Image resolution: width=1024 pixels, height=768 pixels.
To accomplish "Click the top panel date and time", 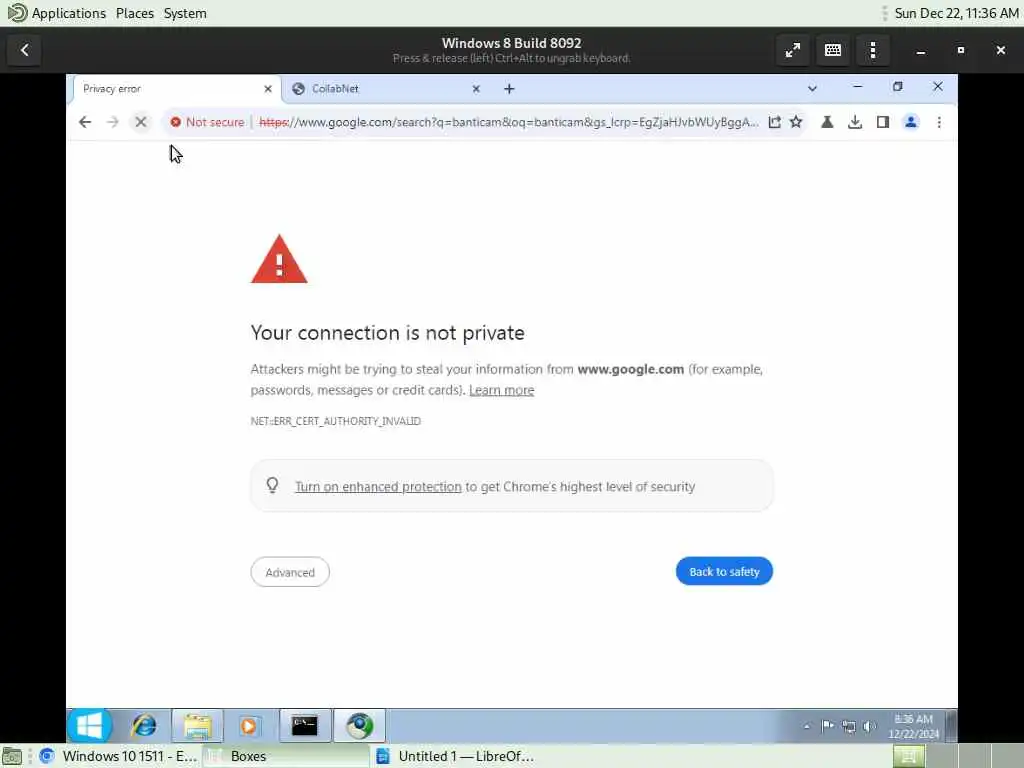I will 956,13.
